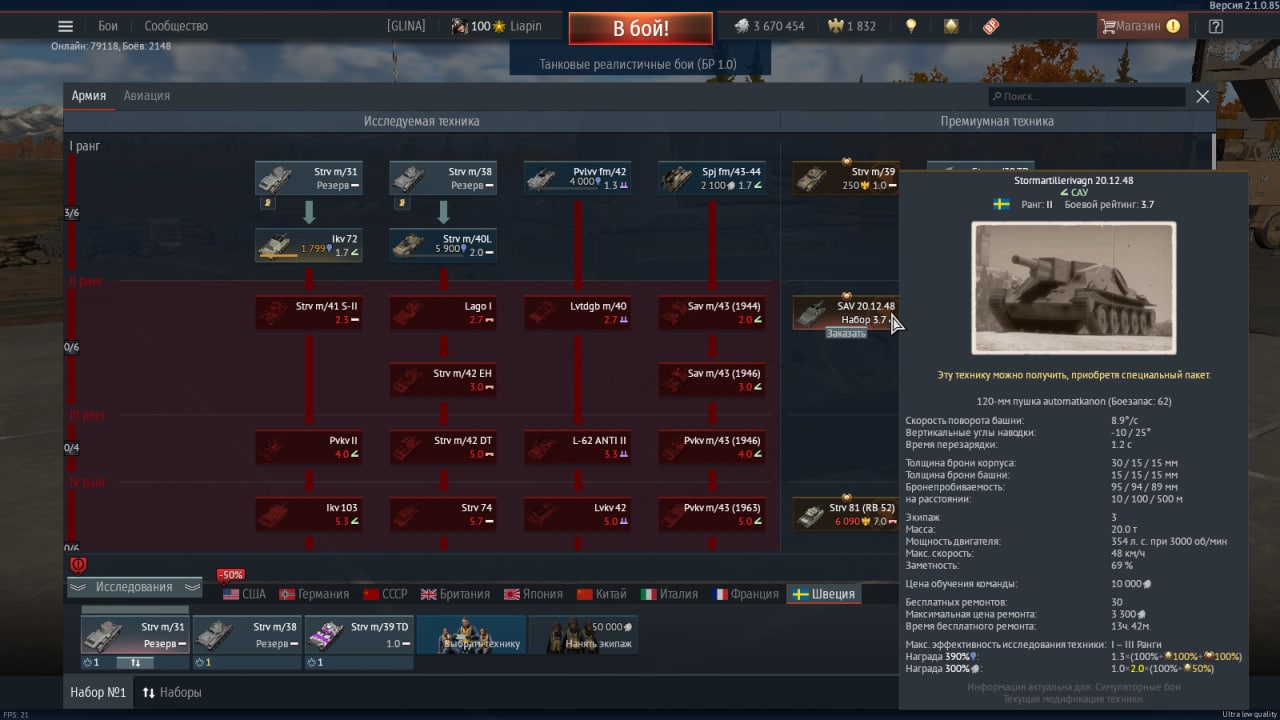Click Заказать under SAV 20.12.48
The height and width of the screenshot is (720, 1280).
[846, 334]
